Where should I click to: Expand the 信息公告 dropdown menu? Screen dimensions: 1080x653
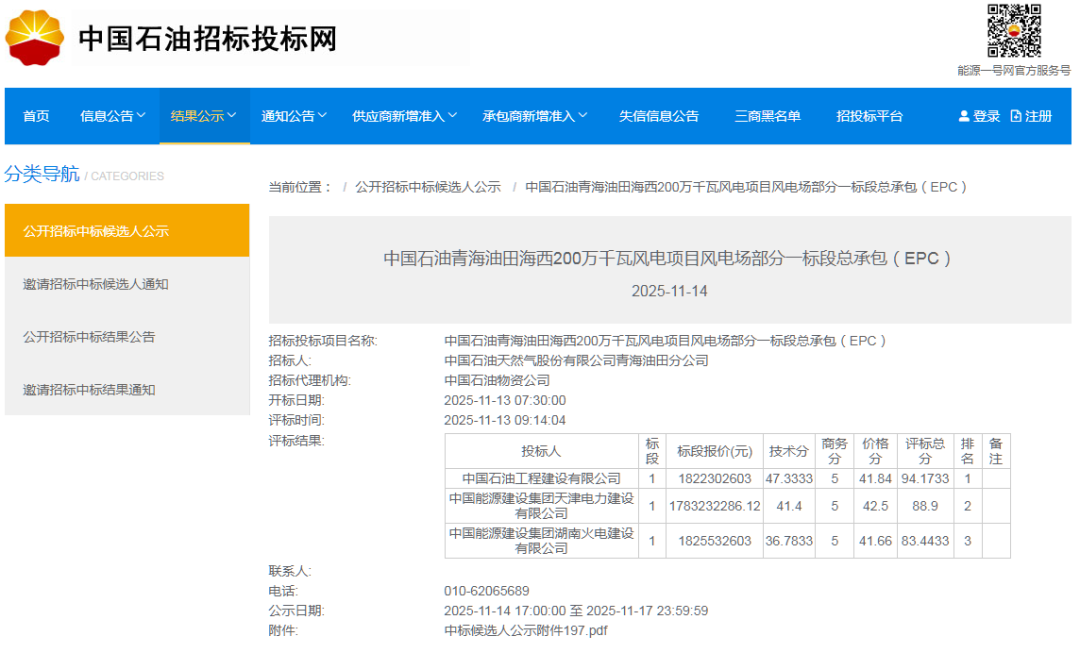tap(113, 116)
